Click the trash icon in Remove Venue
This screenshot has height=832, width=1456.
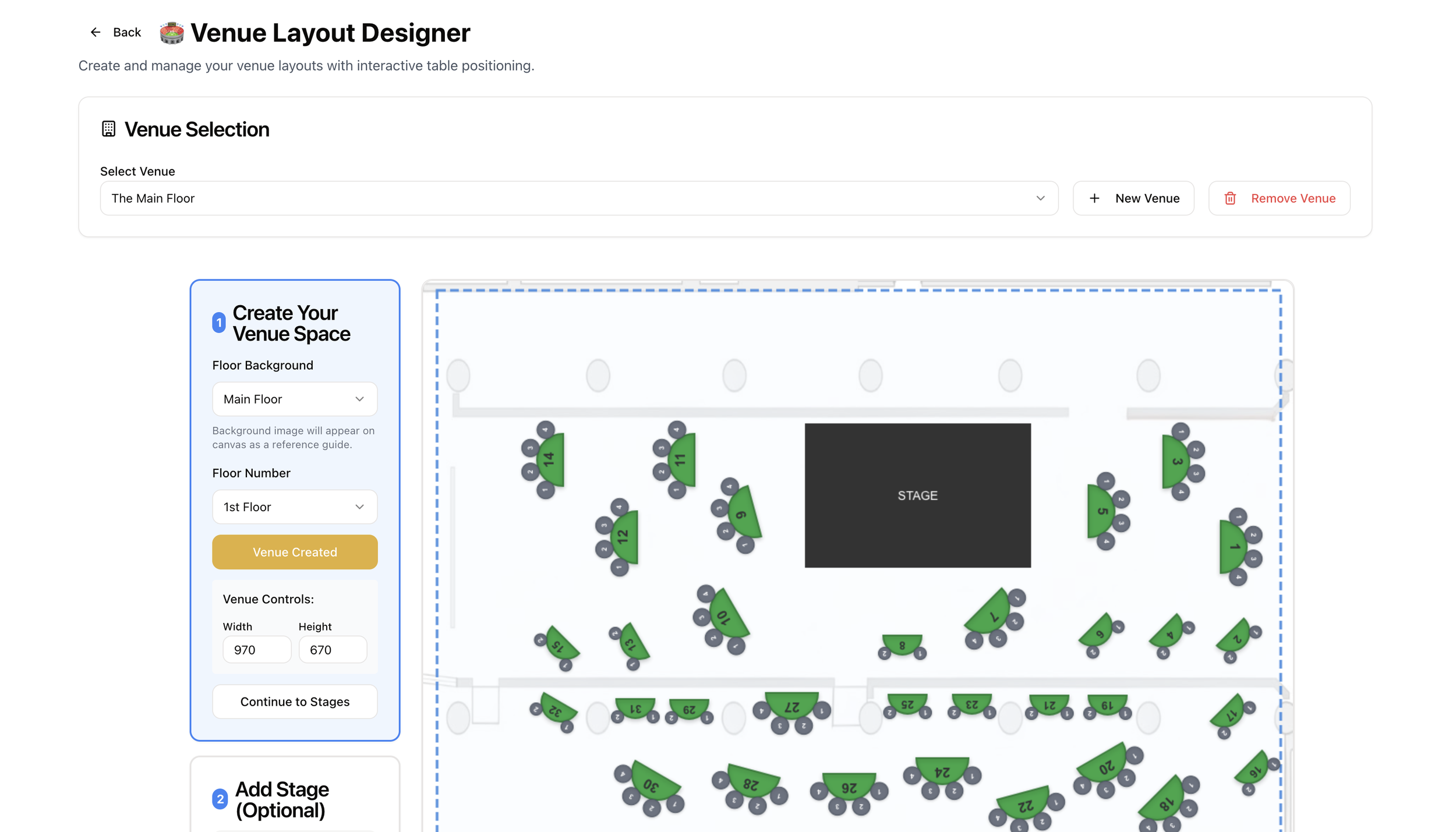click(1230, 198)
